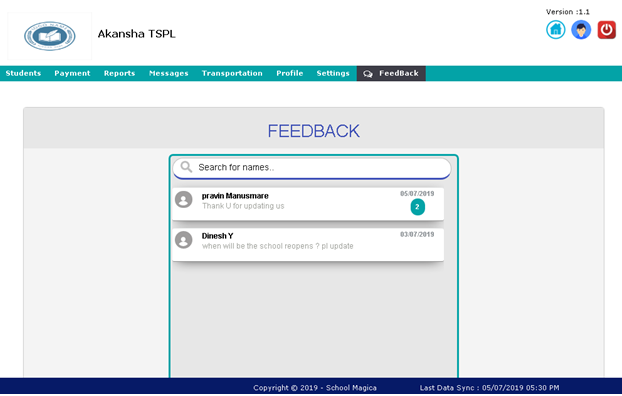Click the Akansha TSPL school name

point(136,34)
